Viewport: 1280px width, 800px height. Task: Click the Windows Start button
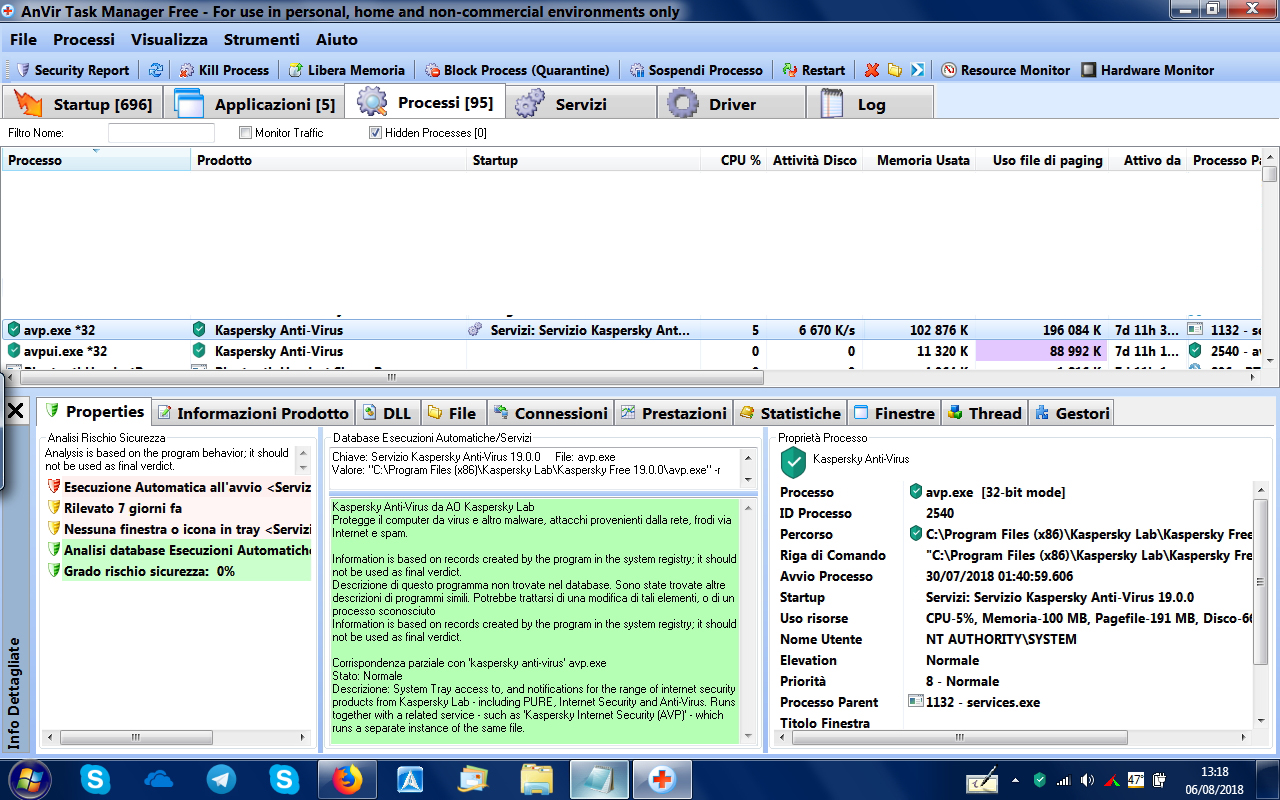tap(28, 779)
